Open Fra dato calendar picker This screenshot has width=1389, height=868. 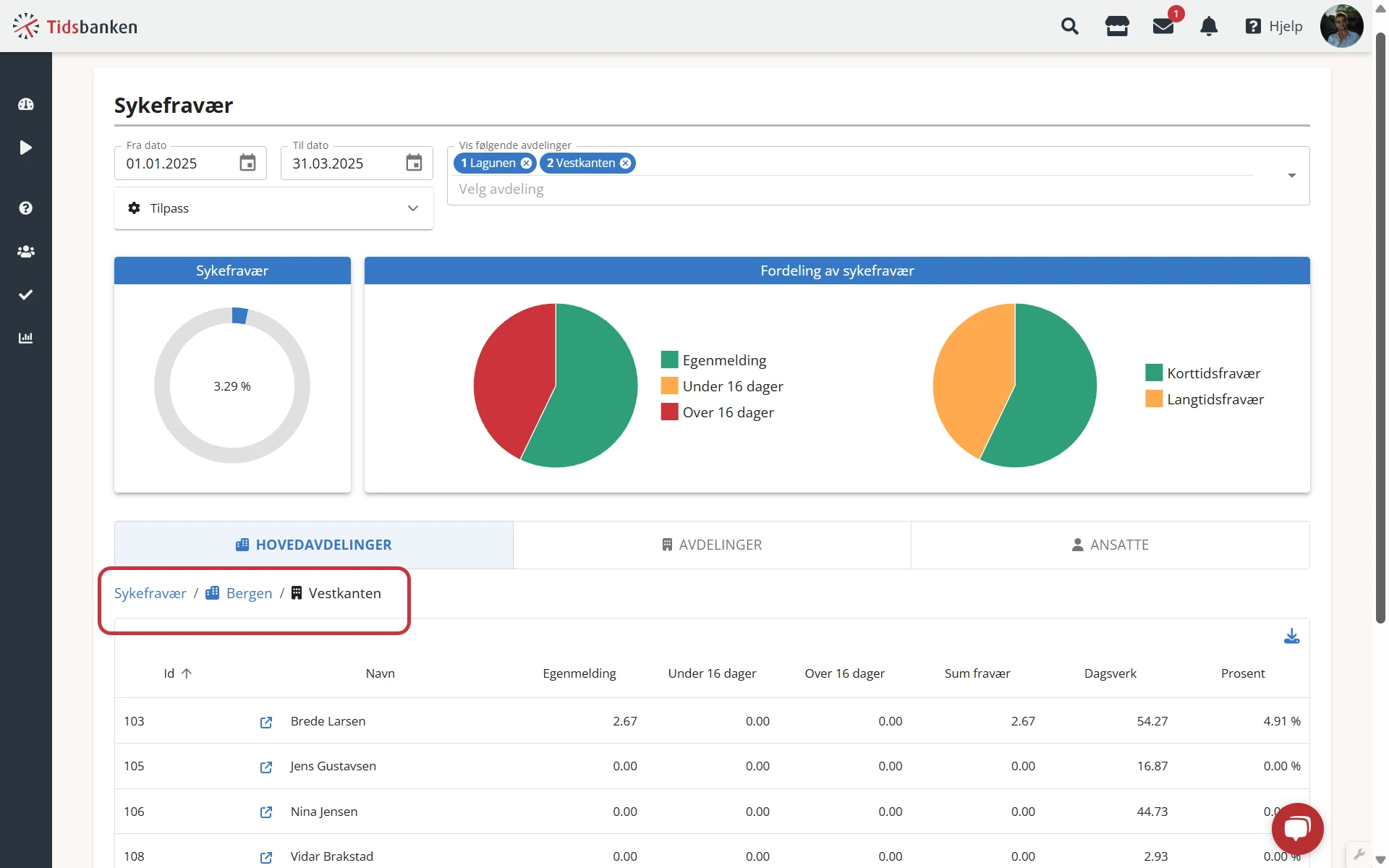247,163
